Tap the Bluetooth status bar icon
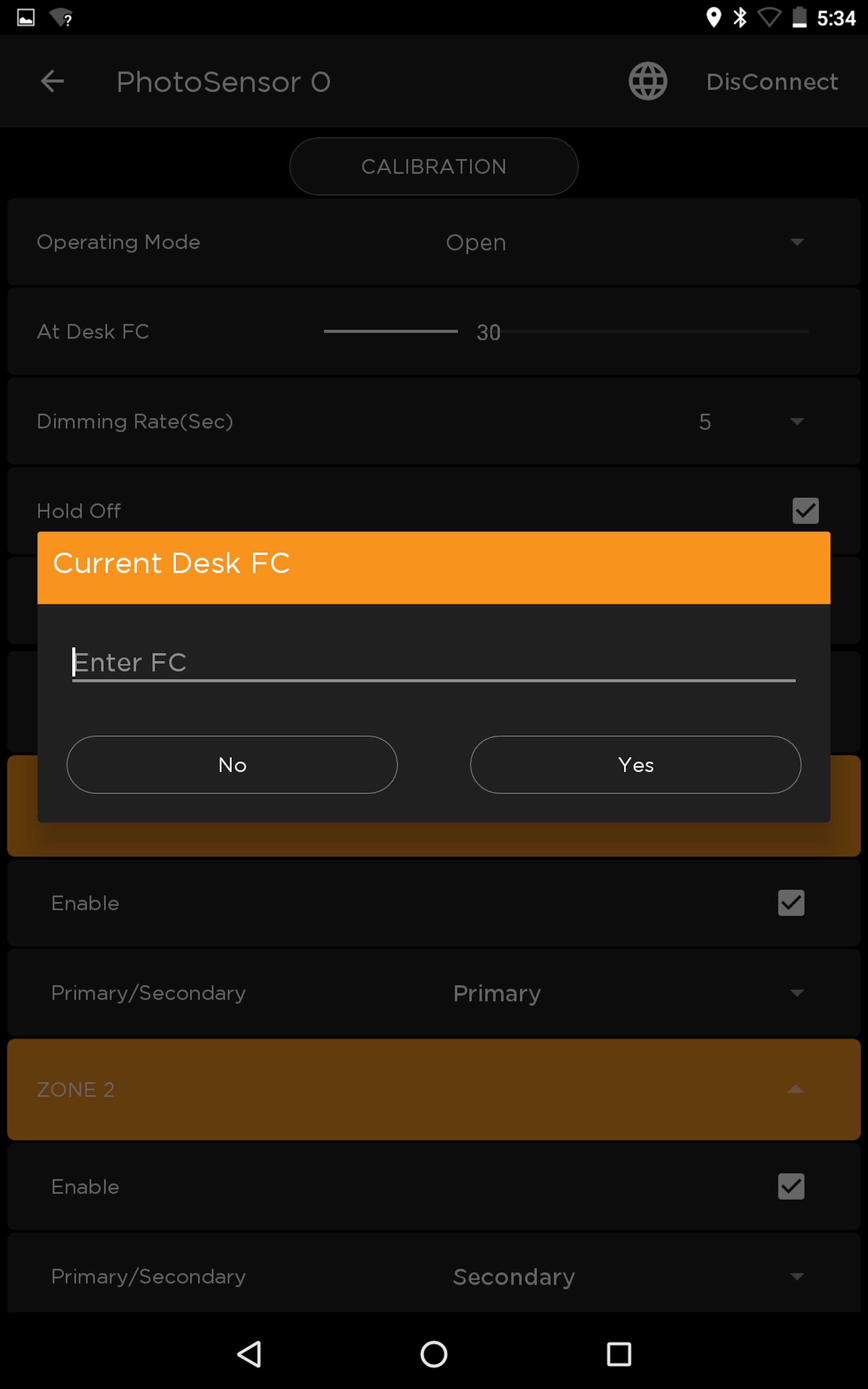The width and height of the screenshot is (868, 1389). [x=740, y=18]
